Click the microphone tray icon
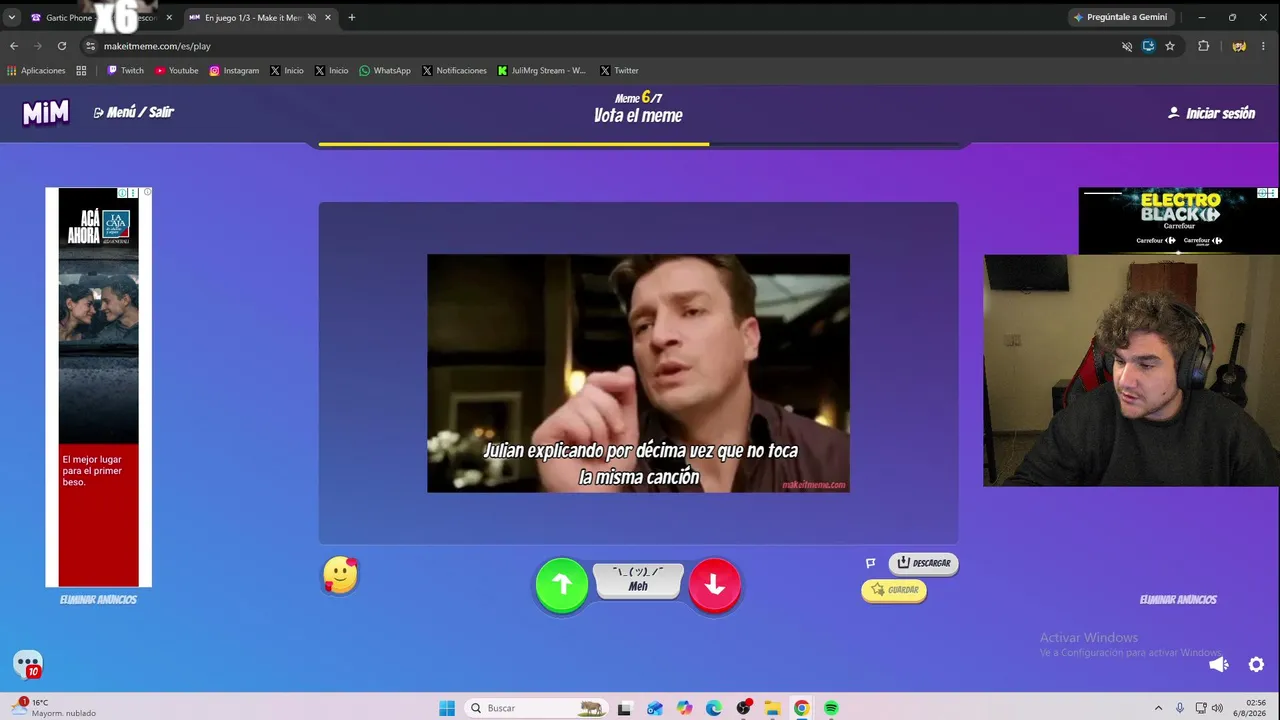This screenshot has height=720, width=1280. click(x=1180, y=708)
